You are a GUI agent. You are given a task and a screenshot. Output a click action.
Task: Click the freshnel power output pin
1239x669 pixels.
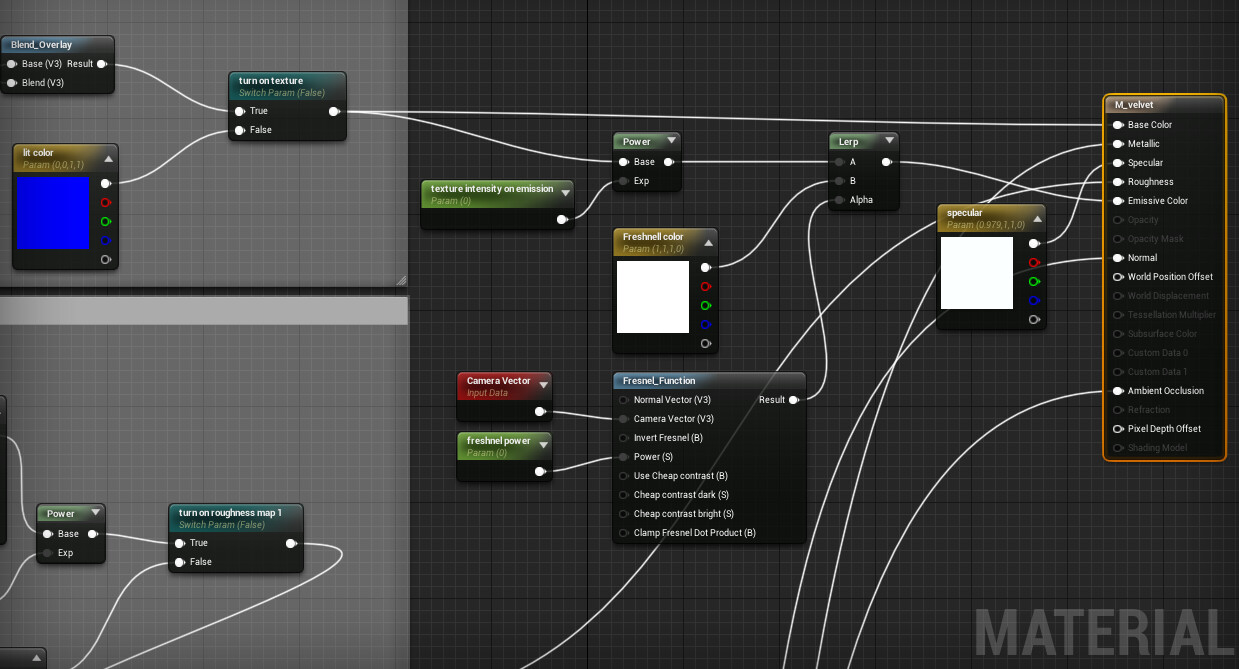point(540,471)
